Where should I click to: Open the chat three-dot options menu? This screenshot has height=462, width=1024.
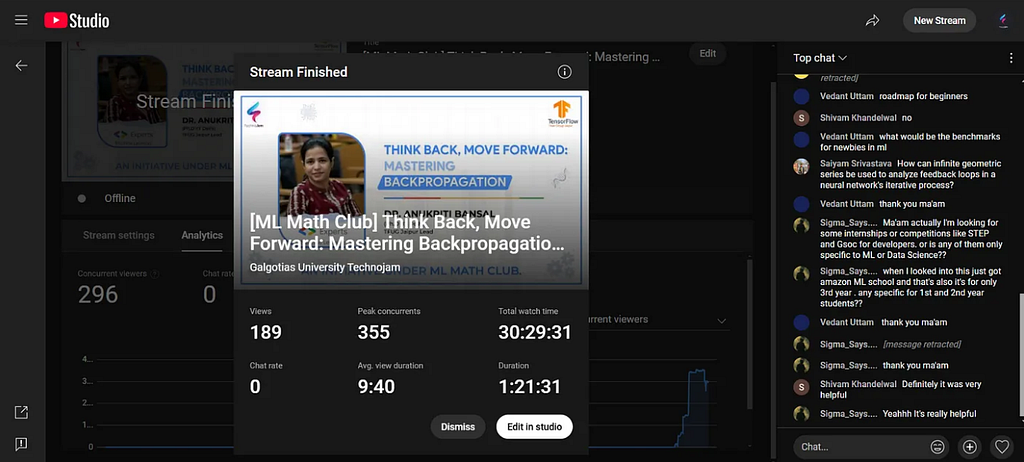coord(1011,58)
